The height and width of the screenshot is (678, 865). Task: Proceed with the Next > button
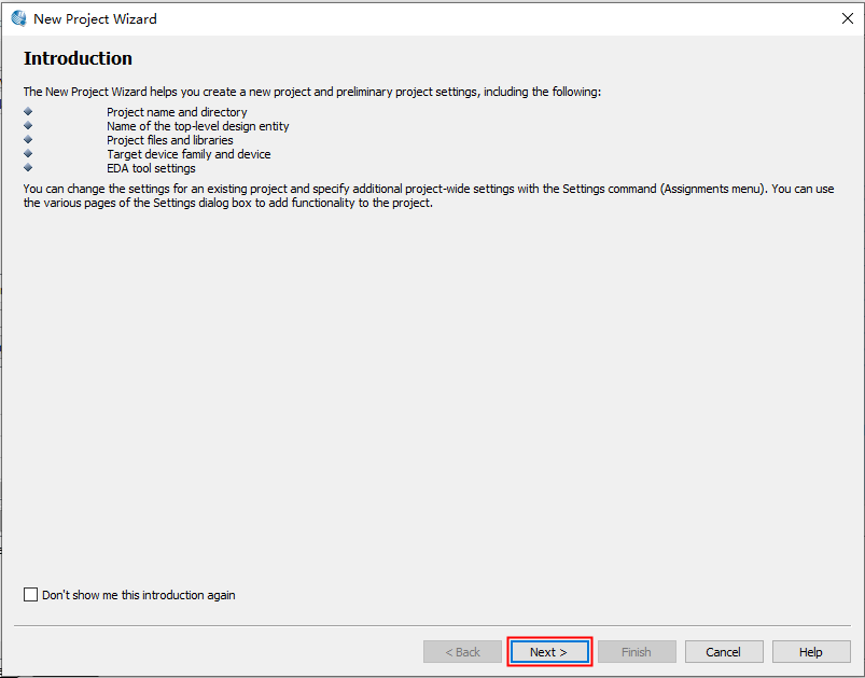coord(549,652)
